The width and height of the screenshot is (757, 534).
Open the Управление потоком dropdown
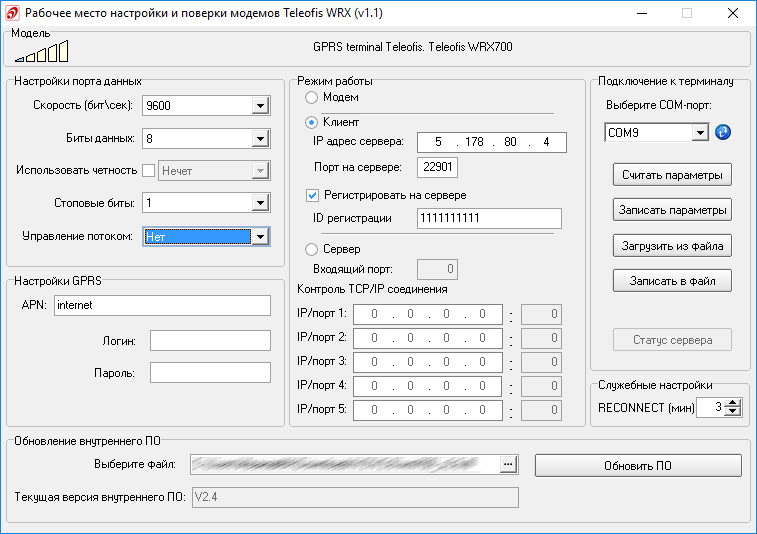[x=260, y=237]
